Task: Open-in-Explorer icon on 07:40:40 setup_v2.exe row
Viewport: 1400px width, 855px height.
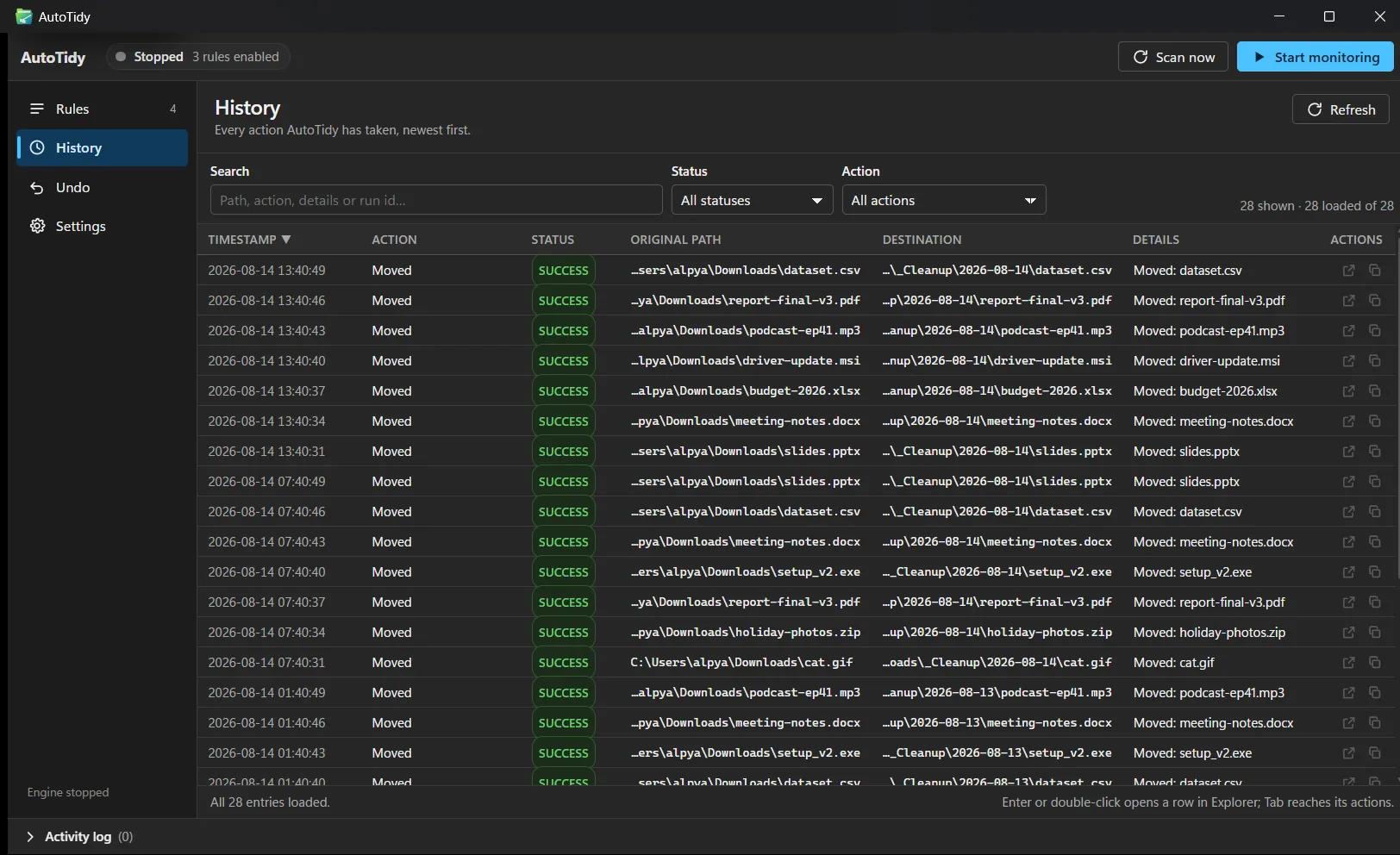Action: click(x=1348, y=572)
